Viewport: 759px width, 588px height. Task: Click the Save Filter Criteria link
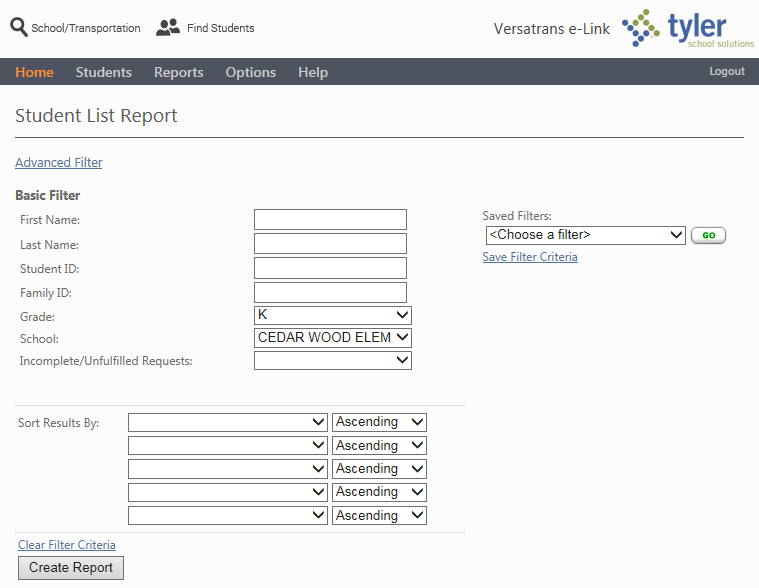(530, 257)
